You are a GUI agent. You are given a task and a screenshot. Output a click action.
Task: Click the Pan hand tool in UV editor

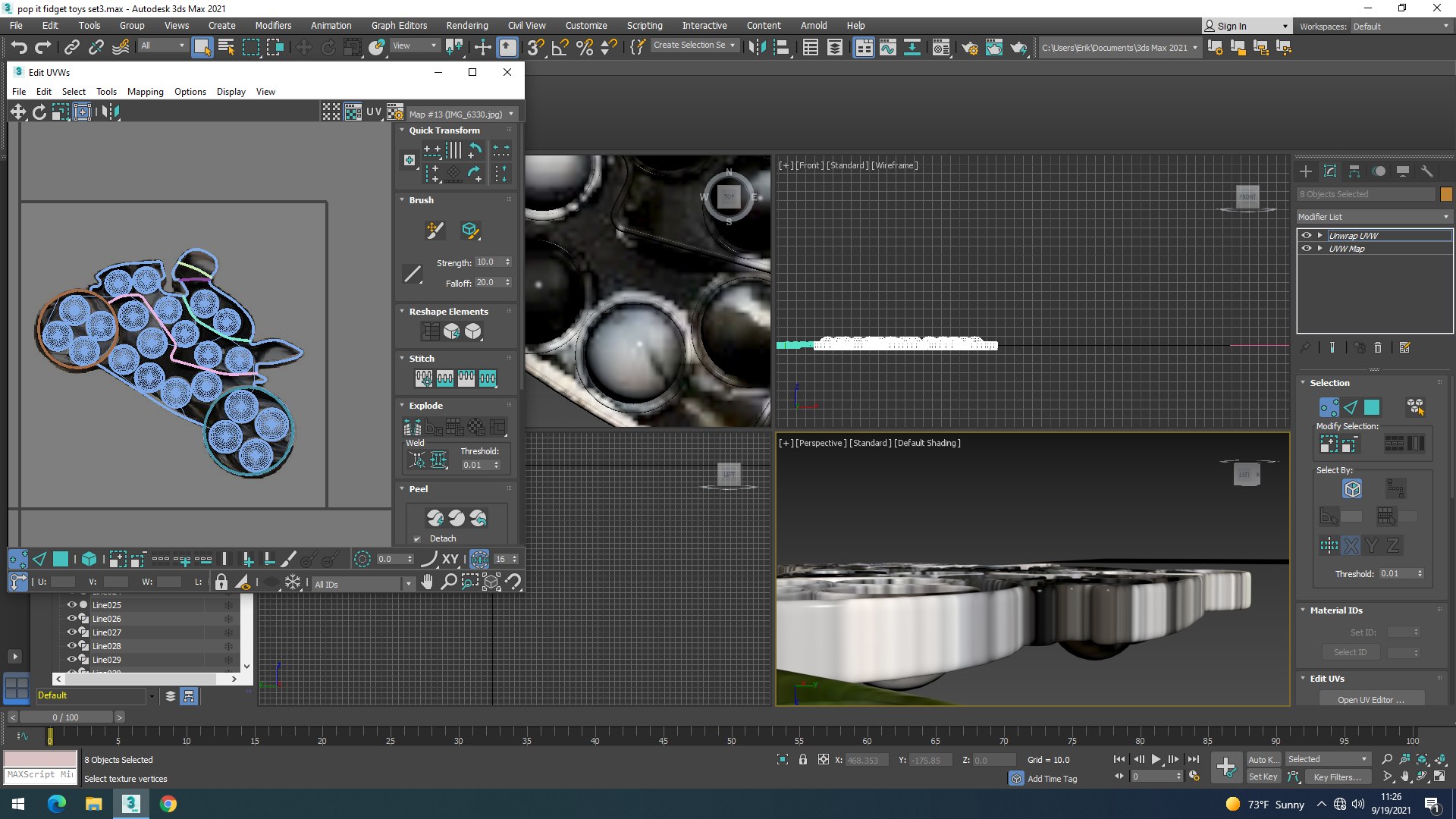tap(427, 582)
